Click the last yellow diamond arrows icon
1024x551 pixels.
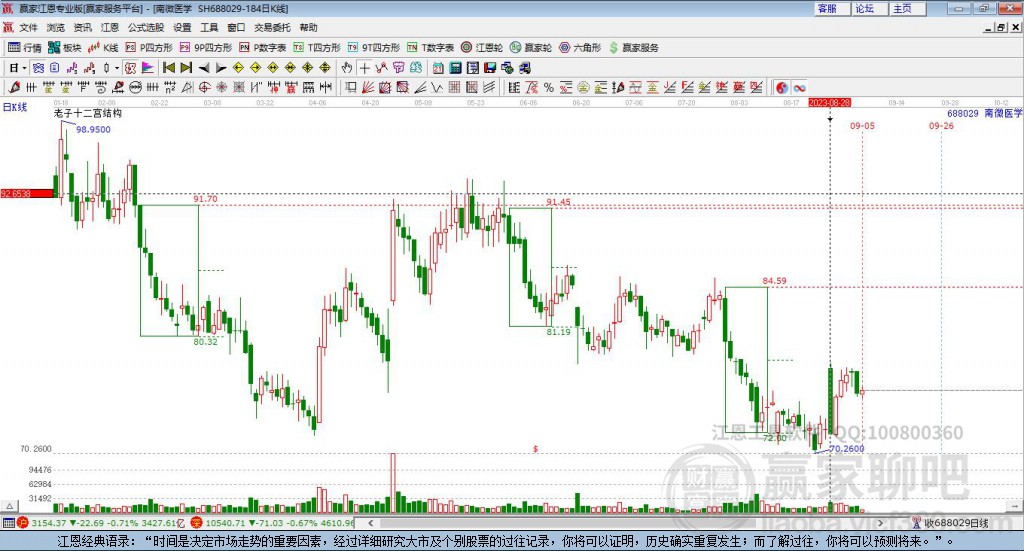tap(325, 68)
